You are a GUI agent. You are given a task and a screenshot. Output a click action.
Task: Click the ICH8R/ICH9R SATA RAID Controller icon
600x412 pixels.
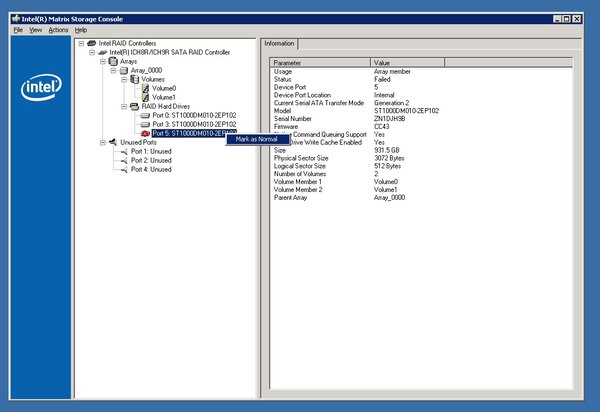click(x=103, y=52)
